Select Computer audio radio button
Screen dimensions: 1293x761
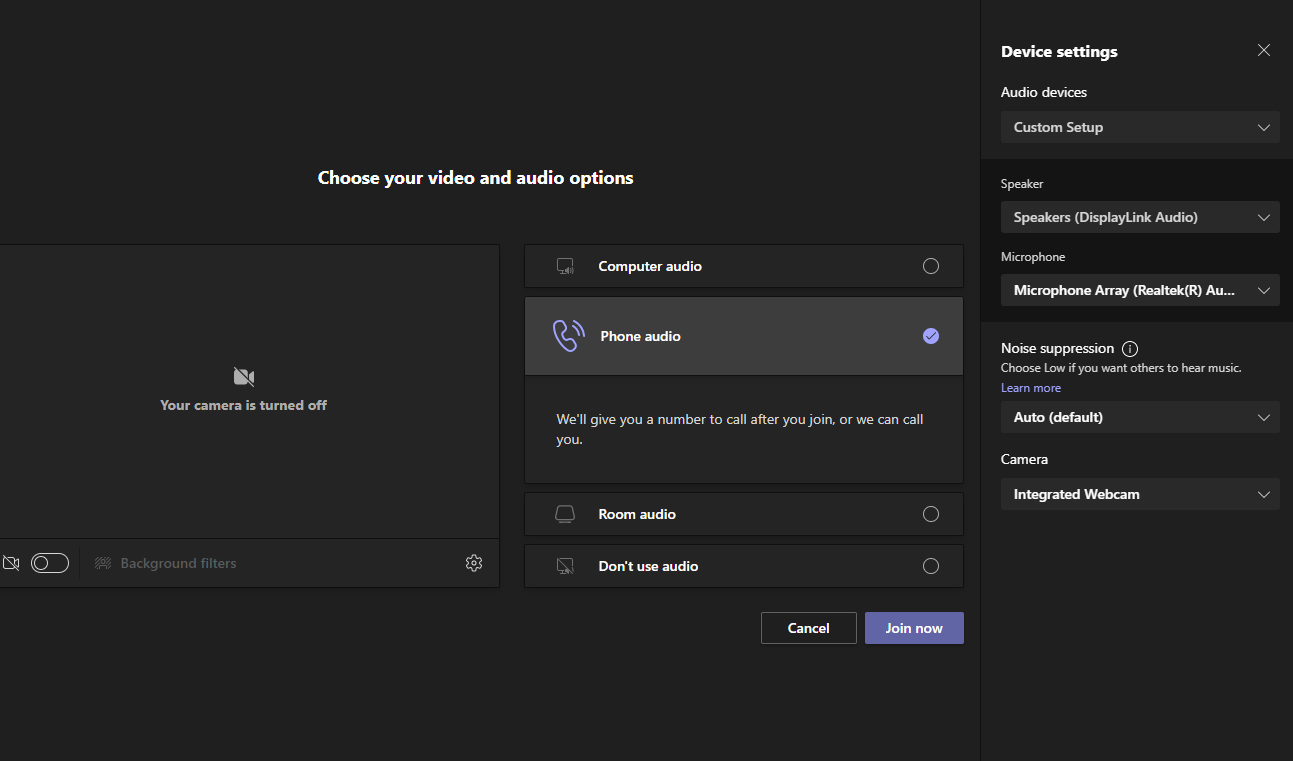pyautogui.click(x=931, y=266)
